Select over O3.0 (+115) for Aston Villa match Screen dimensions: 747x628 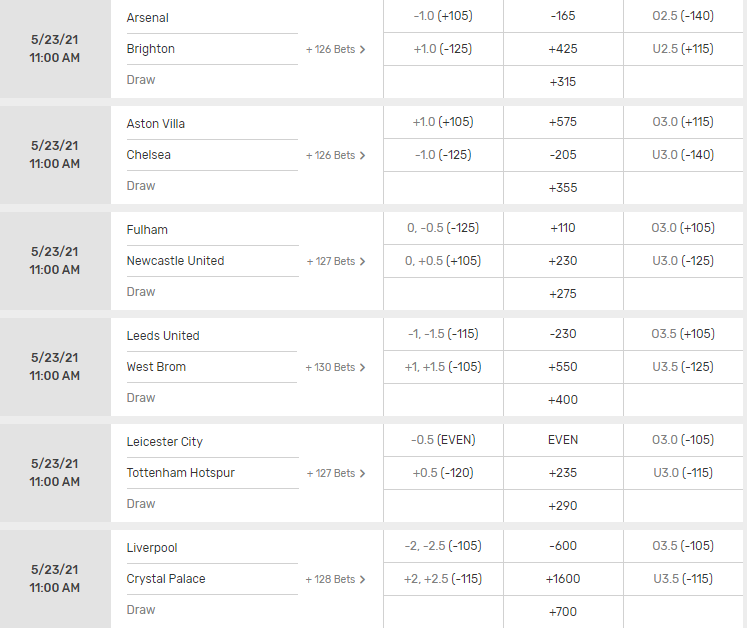[x=683, y=122]
